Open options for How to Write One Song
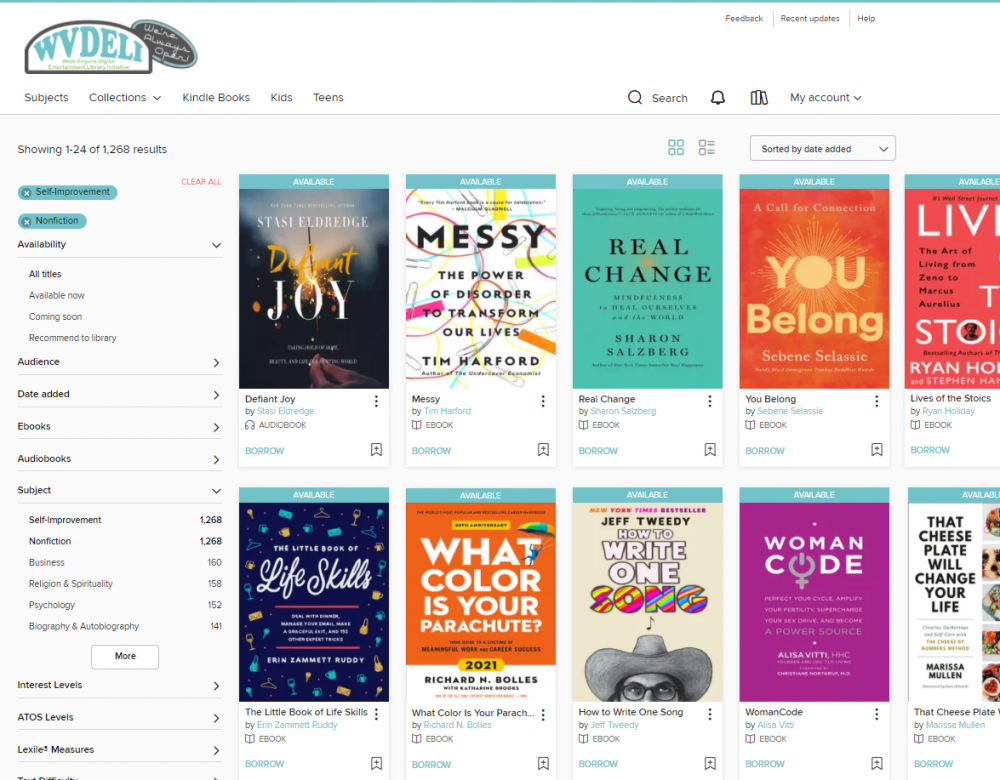Viewport: 1000px width, 780px height. coord(710,714)
